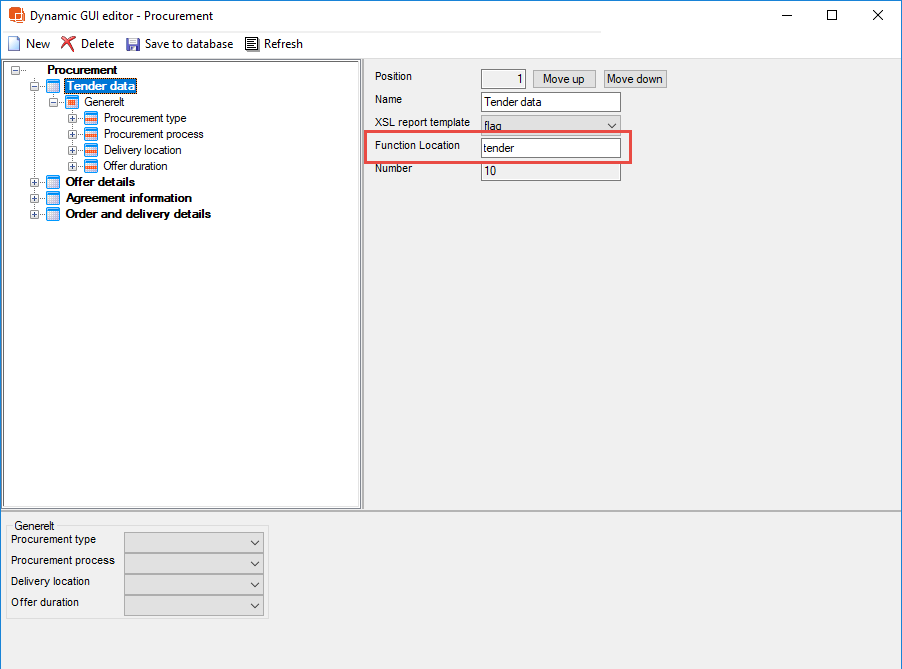Click the Tender data node icon

[54, 86]
